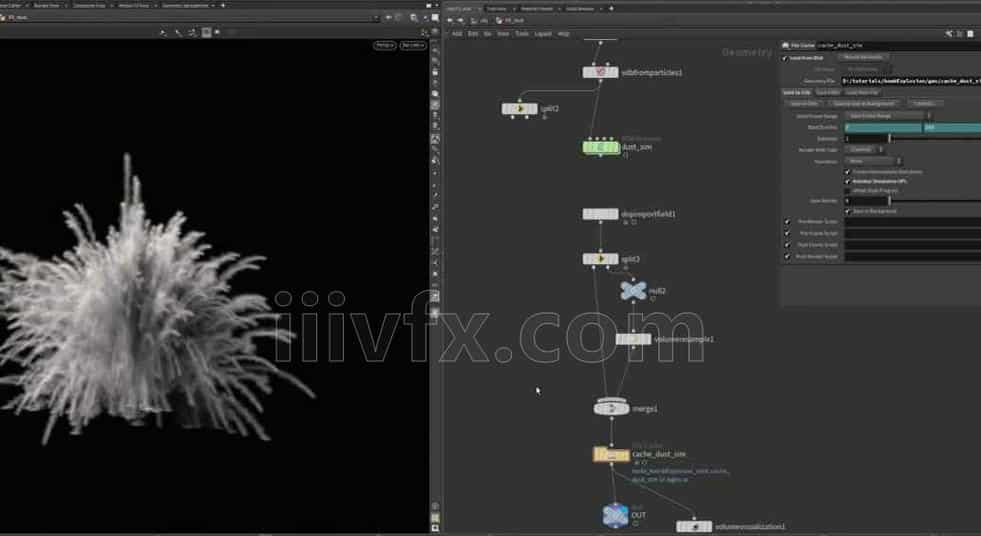Click the highlighted square tool above viewport

coord(206,33)
